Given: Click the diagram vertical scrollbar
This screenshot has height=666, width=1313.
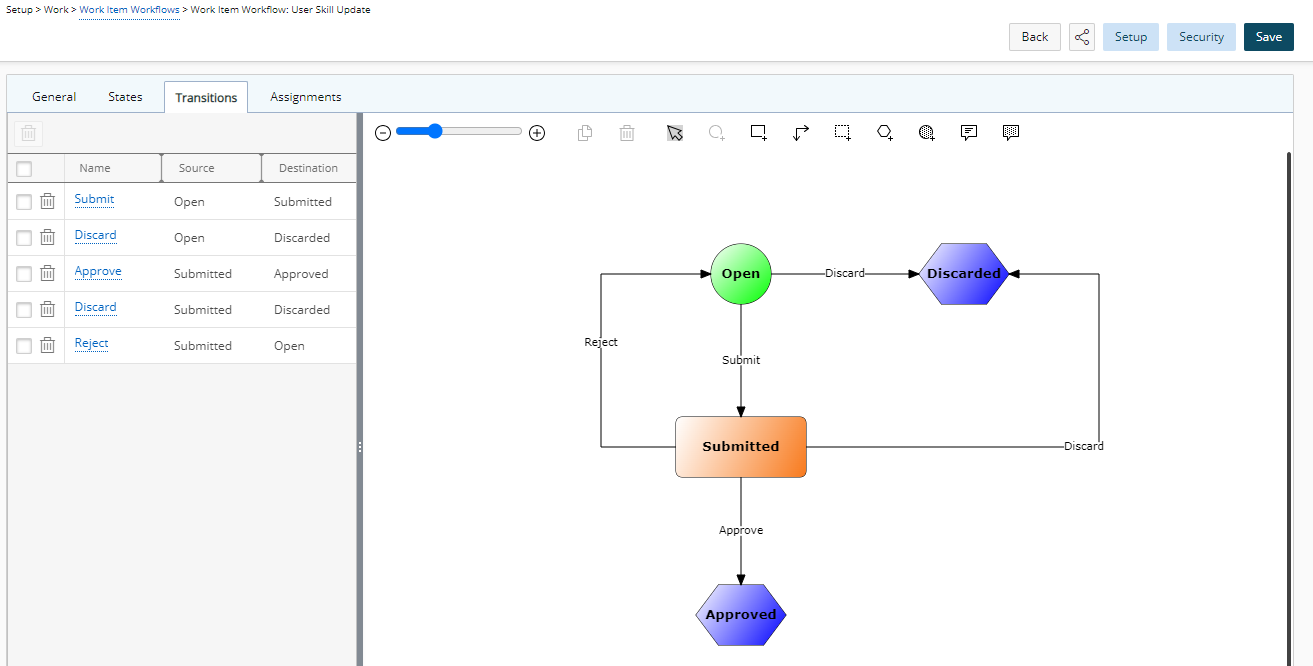Looking at the screenshot, I should click(x=1289, y=408).
